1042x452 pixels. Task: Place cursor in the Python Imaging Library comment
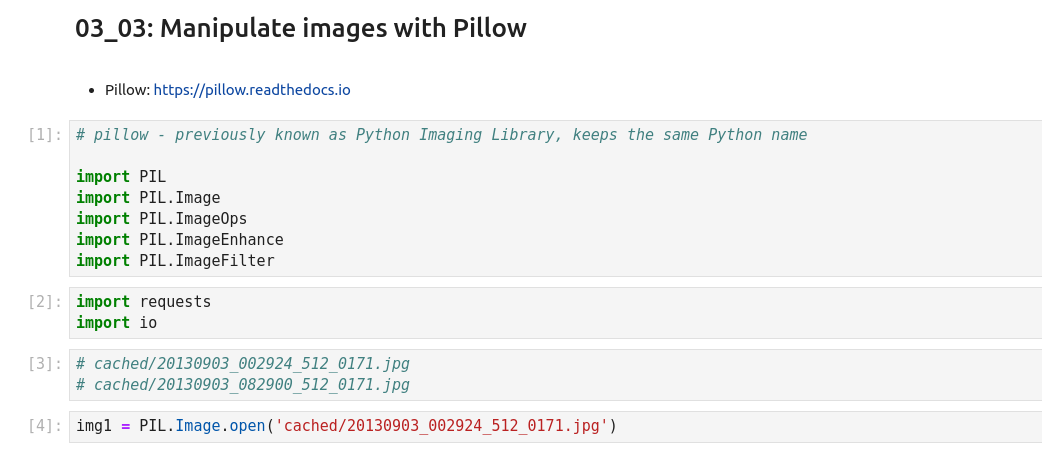point(440,135)
